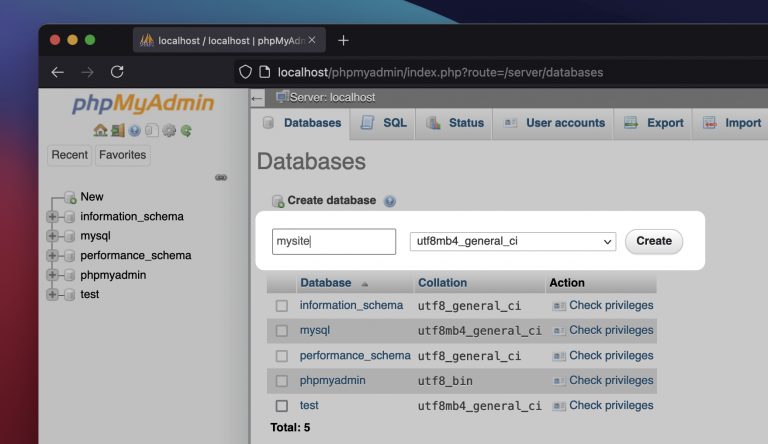
Task: Reload navigation panel with green refresh icon
Action: [x=186, y=130]
